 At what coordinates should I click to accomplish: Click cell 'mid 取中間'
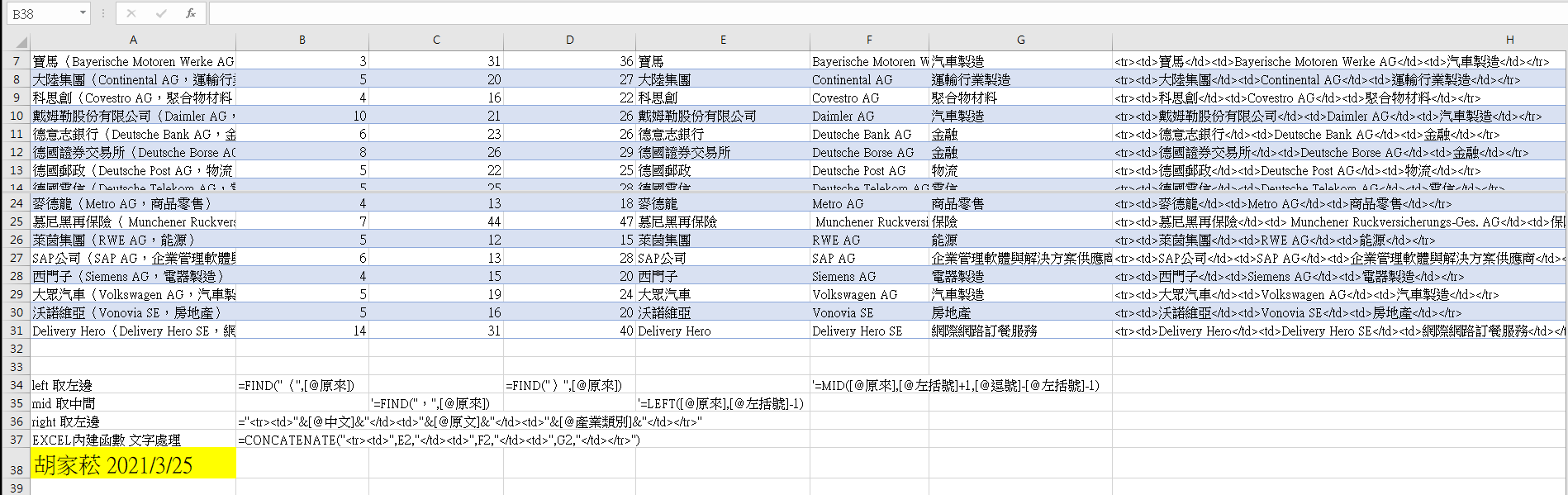pos(133,403)
